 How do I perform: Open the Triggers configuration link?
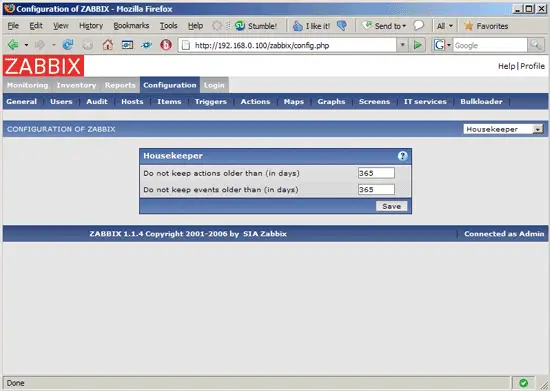tap(211, 102)
